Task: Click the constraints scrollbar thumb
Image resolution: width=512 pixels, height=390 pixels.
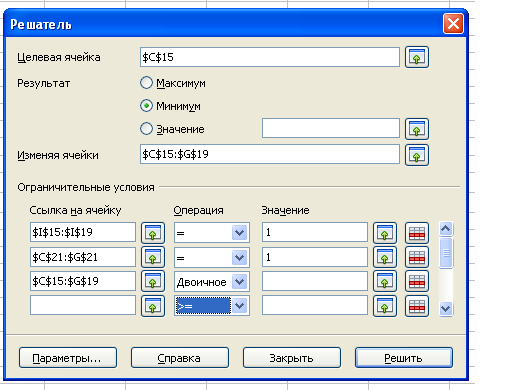Action: coord(446,253)
